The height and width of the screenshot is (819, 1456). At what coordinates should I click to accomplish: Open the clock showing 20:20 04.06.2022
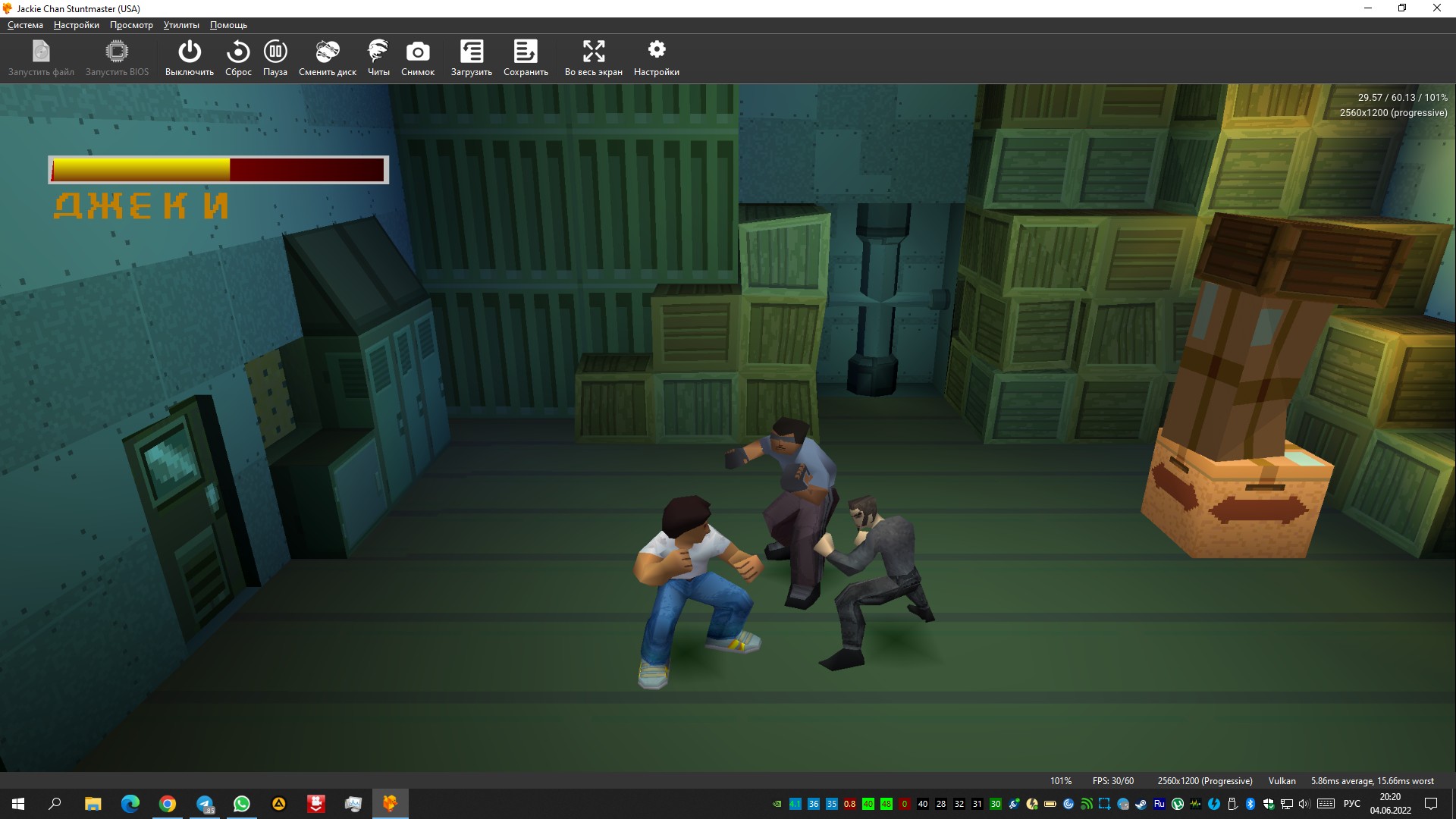pos(1390,804)
